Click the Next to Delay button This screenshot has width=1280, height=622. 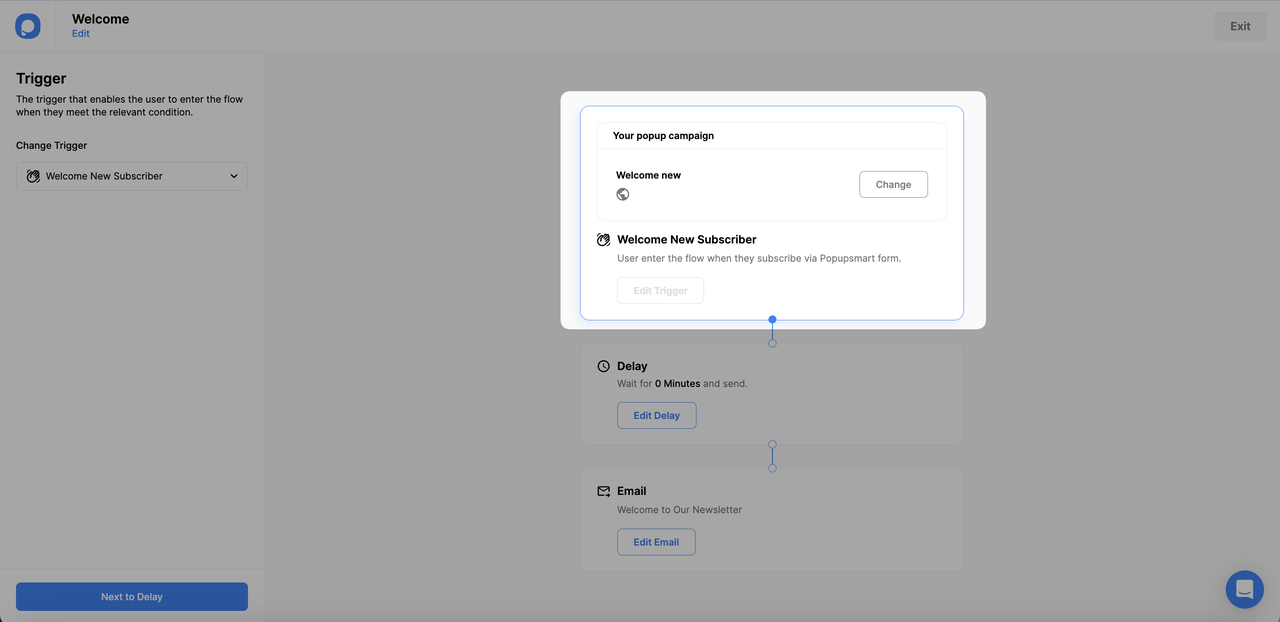pyautogui.click(x=132, y=597)
